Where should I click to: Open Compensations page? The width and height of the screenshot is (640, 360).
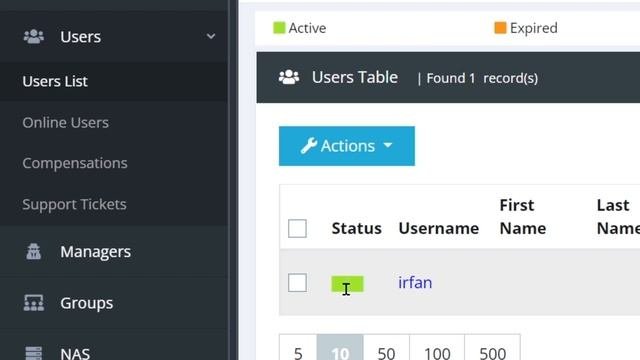pyautogui.click(x=75, y=163)
